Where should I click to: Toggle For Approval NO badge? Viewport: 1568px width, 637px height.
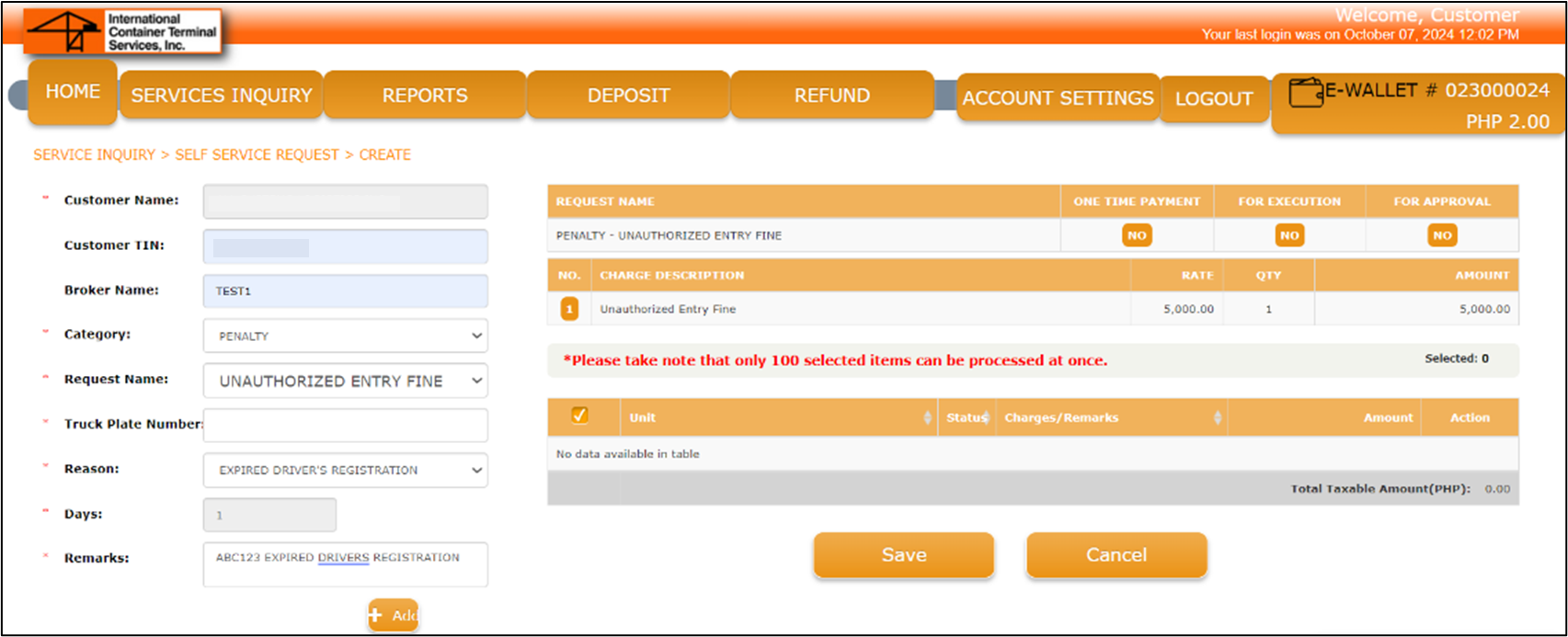1442,235
